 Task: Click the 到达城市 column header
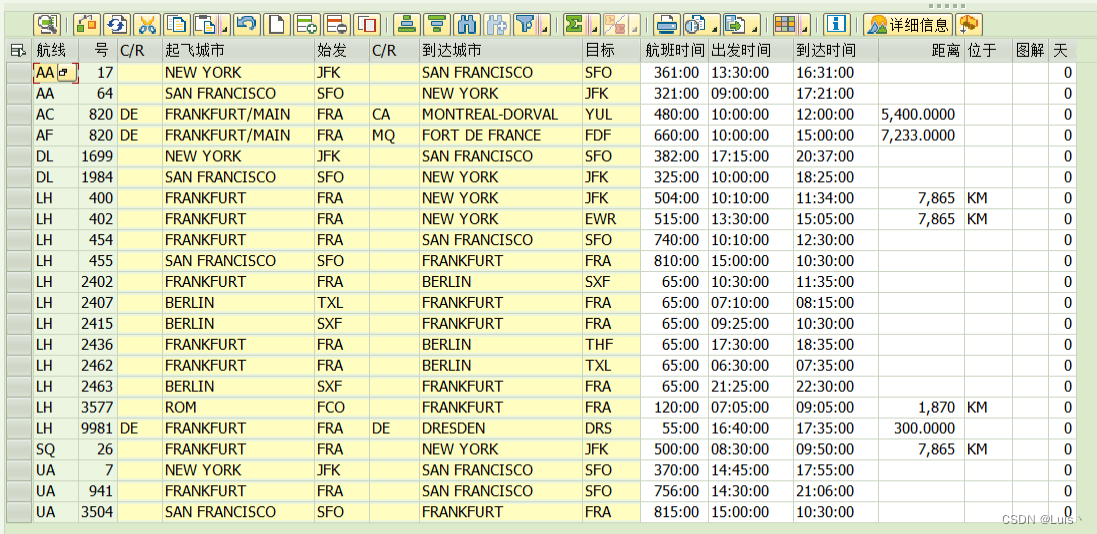click(x=500, y=50)
